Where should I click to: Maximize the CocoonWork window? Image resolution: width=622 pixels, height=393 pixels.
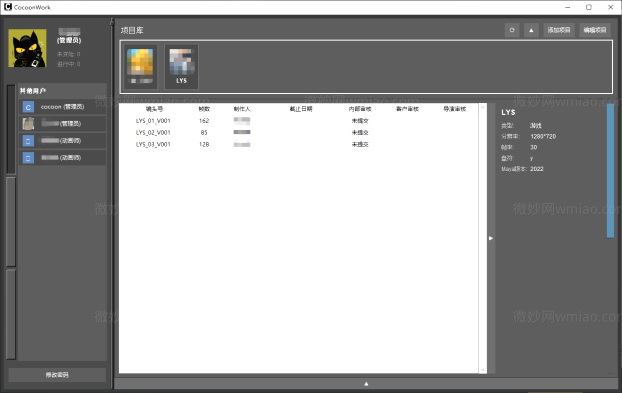[x=589, y=7]
